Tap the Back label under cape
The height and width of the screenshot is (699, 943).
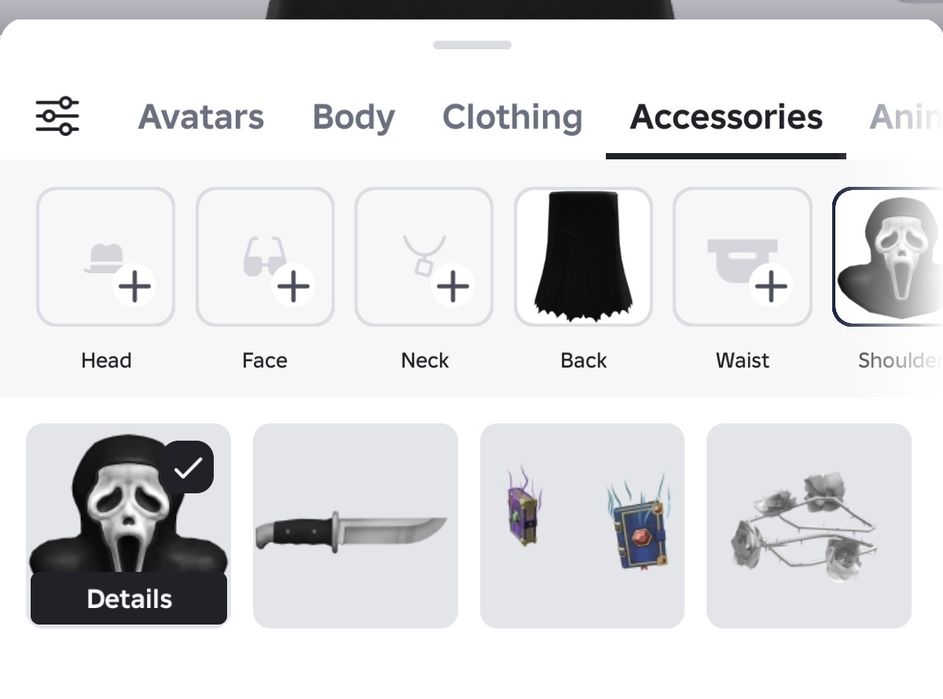pyautogui.click(x=583, y=360)
